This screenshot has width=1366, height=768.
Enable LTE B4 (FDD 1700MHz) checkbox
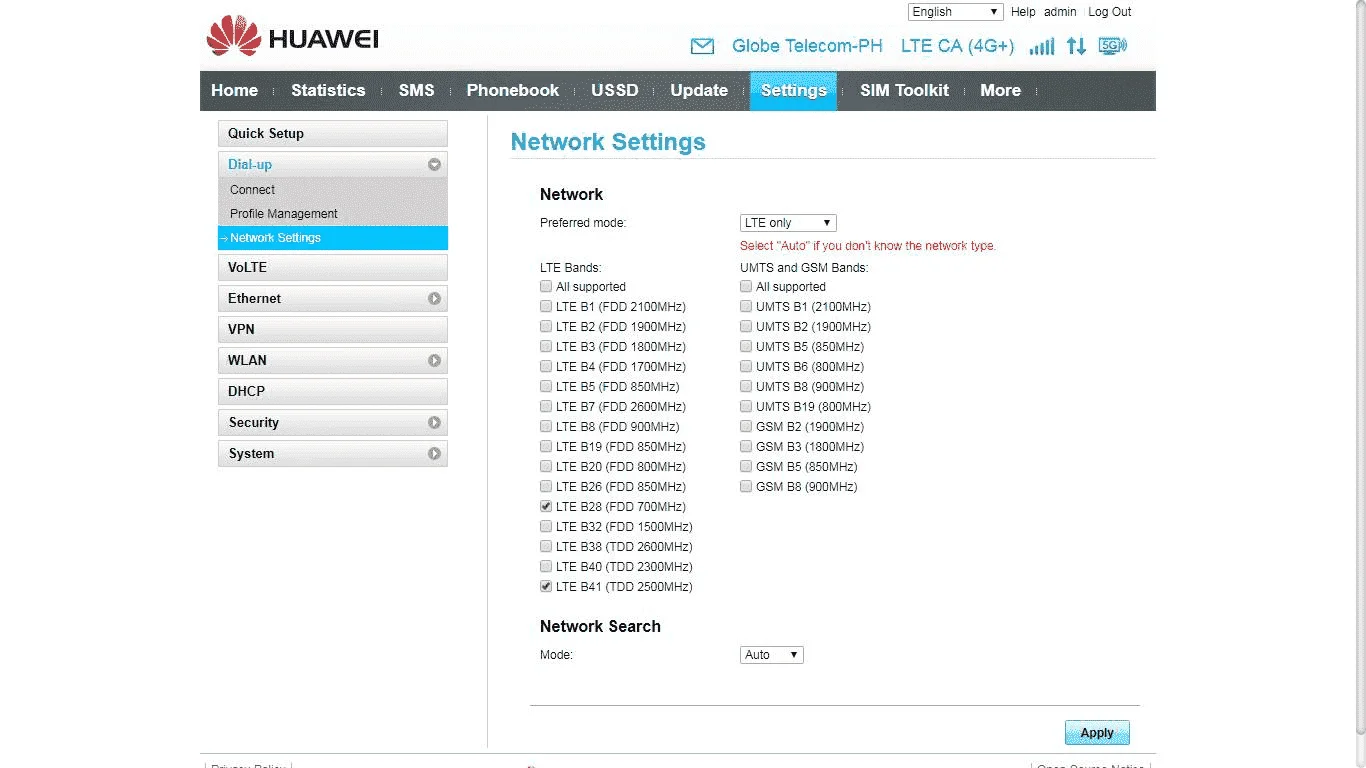(546, 367)
